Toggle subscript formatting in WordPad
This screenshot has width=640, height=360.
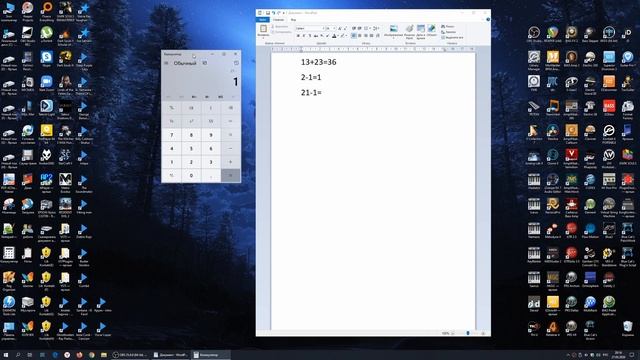click(322, 36)
